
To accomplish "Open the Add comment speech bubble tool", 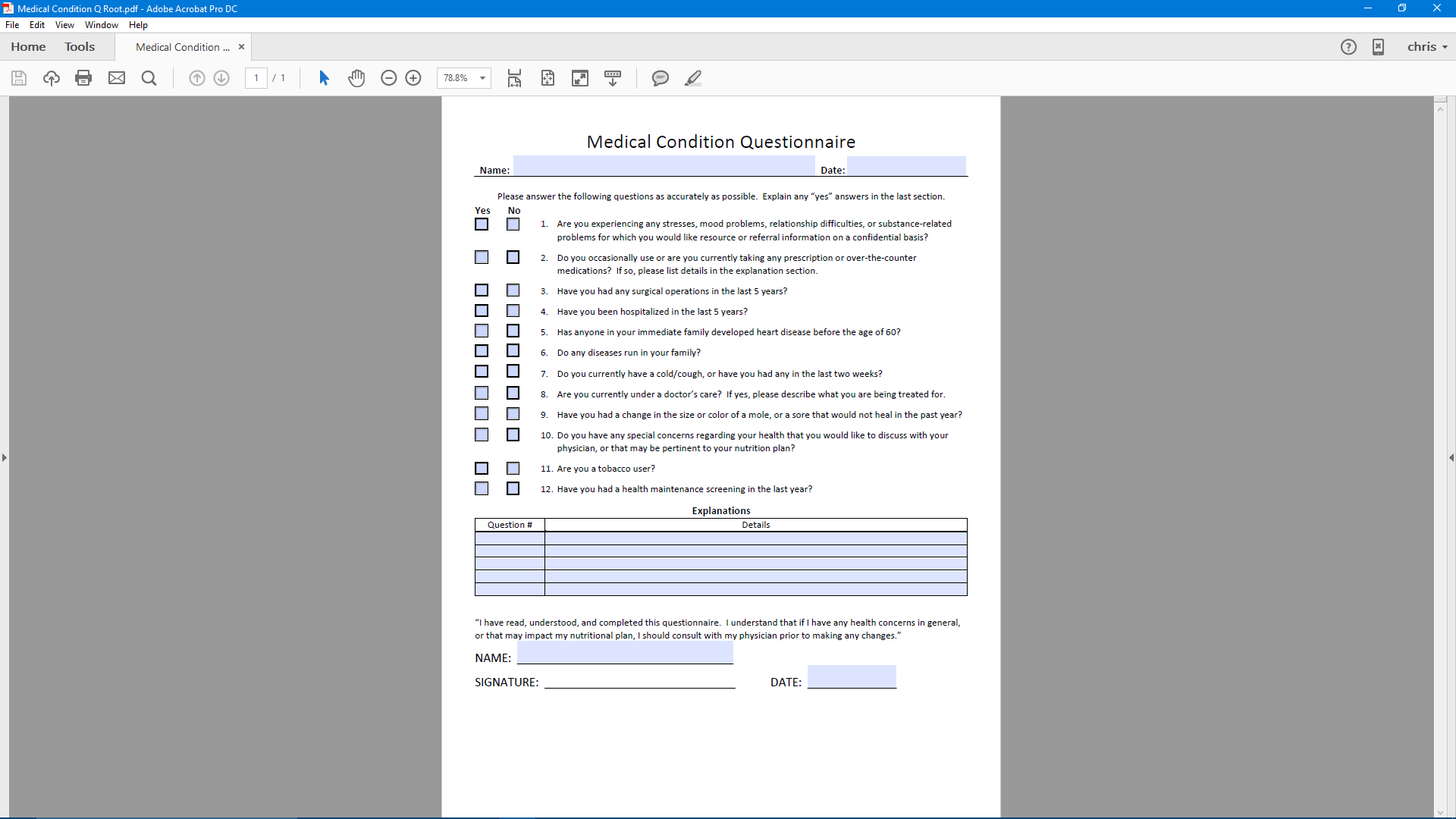I will click(661, 78).
